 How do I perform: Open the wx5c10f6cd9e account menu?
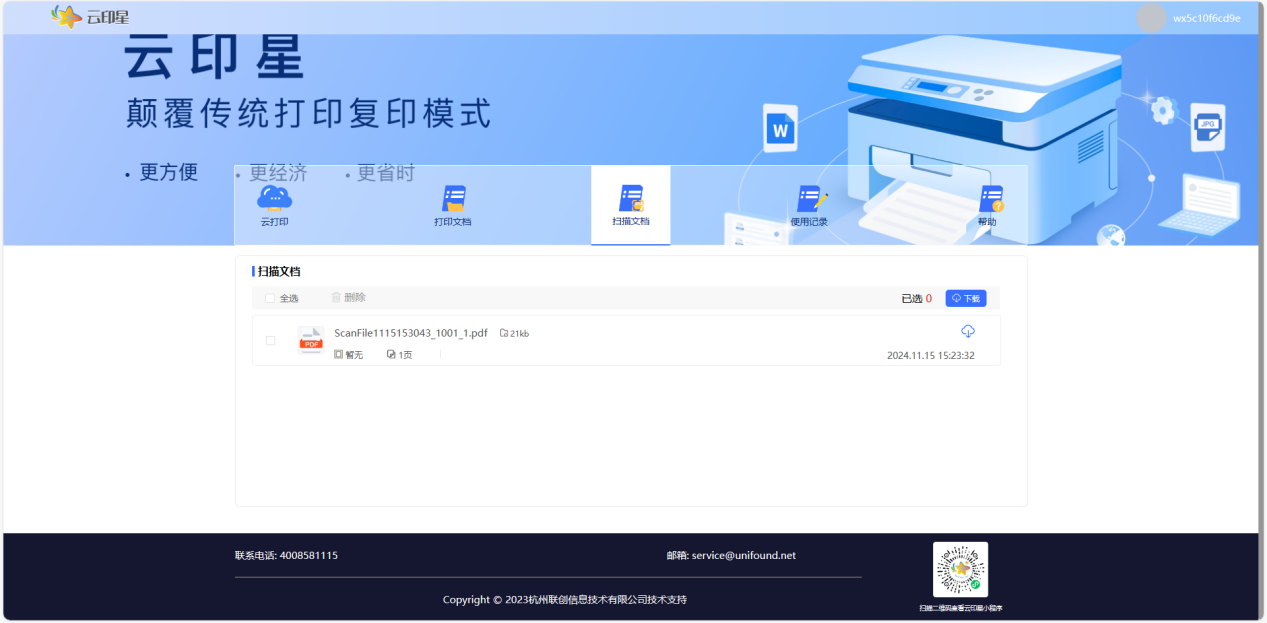[1207, 18]
